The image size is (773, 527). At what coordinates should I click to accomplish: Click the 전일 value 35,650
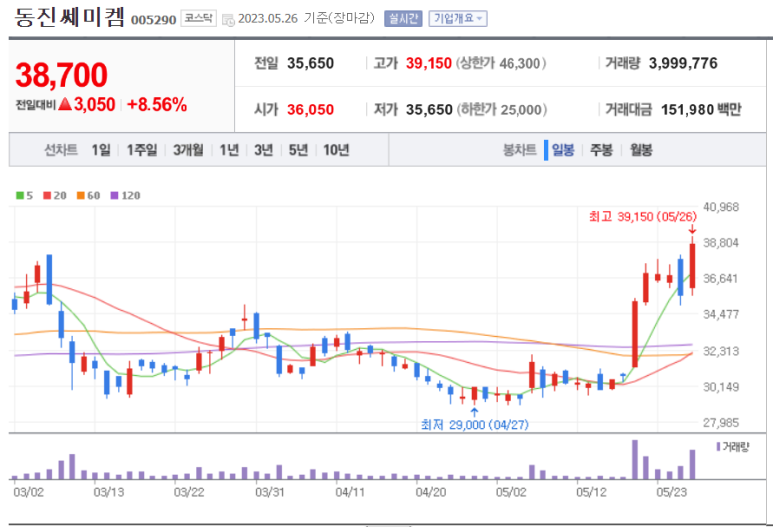point(310,63)
